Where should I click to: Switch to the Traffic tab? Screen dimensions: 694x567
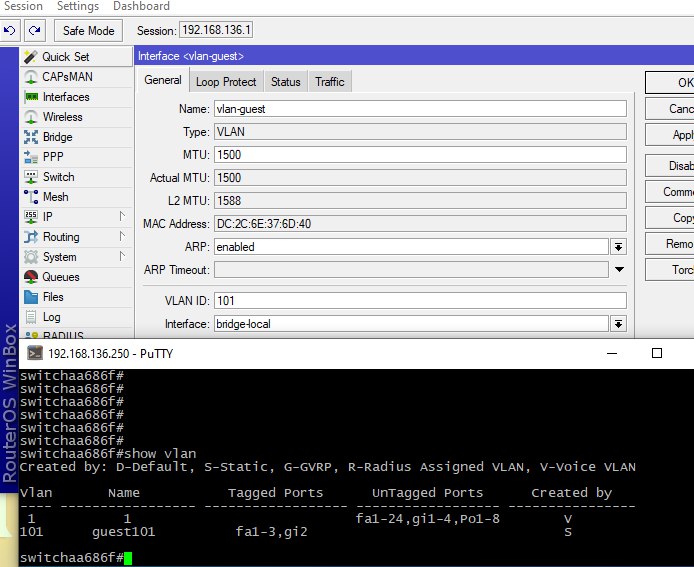tap(329, 82)
